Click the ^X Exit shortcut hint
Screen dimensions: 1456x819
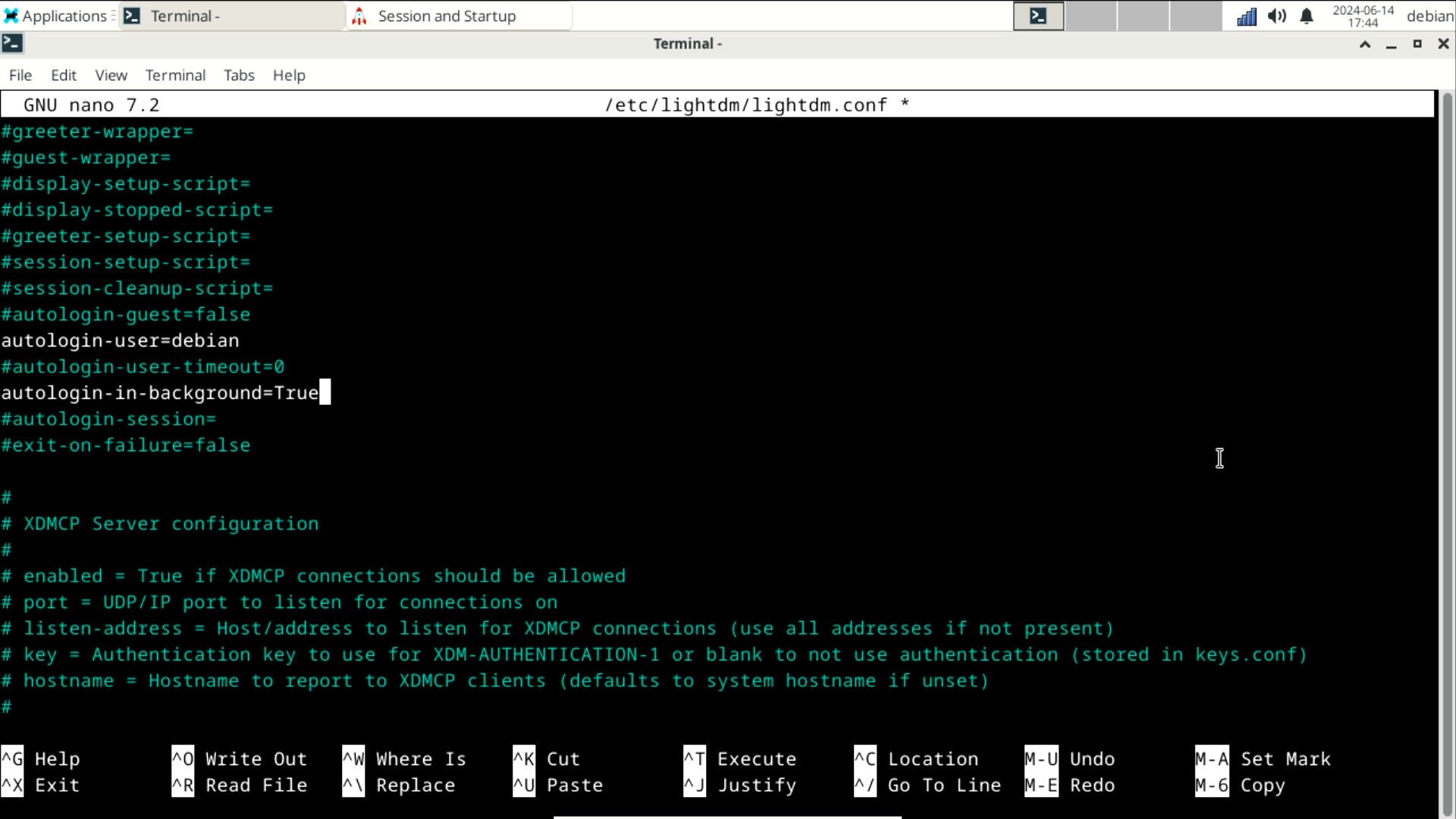point(40,786)
